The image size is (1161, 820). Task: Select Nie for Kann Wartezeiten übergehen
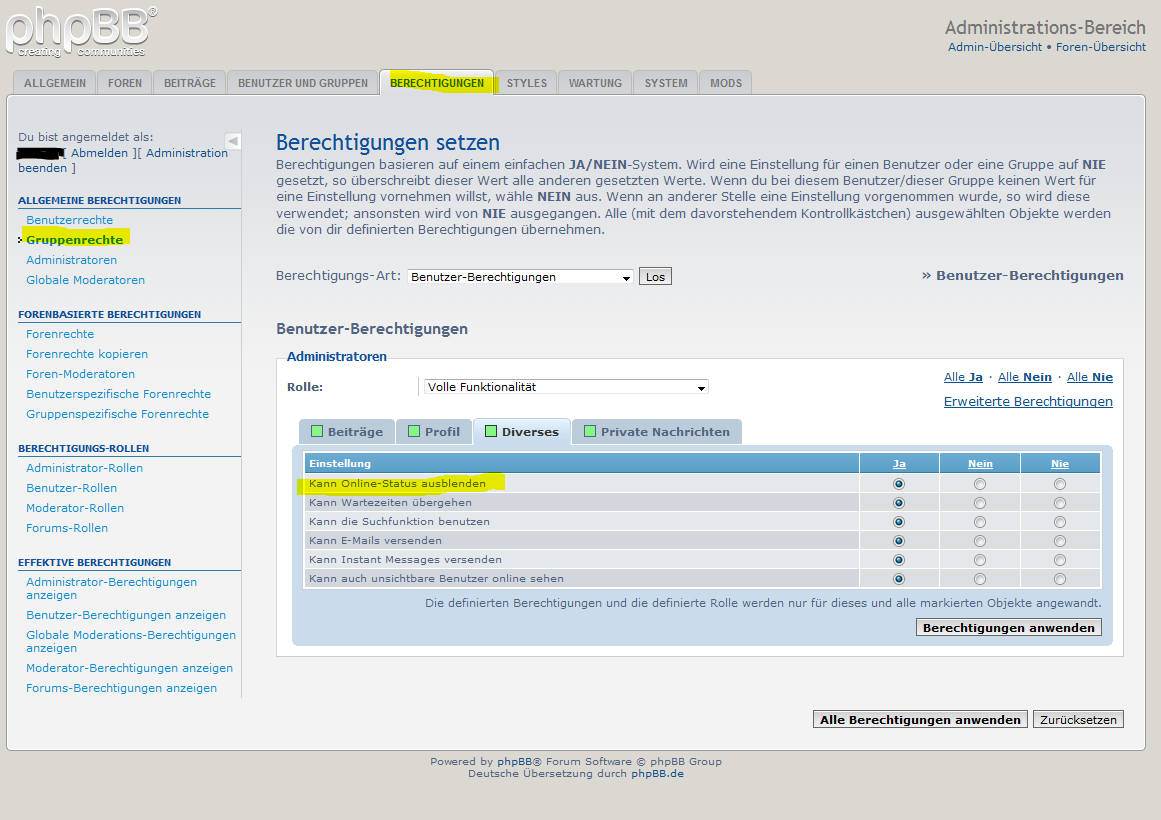pos(1059,503)
